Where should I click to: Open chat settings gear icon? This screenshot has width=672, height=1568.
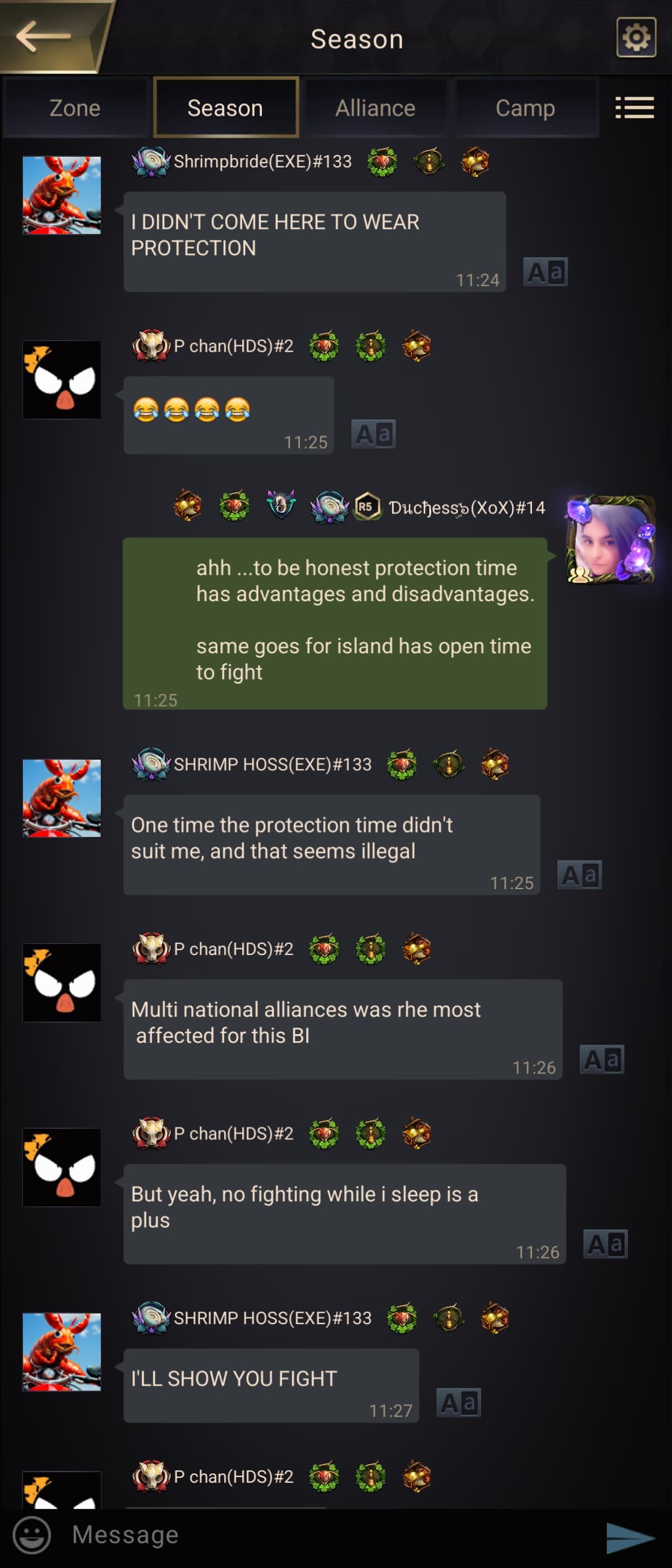[x=636, y=37]
